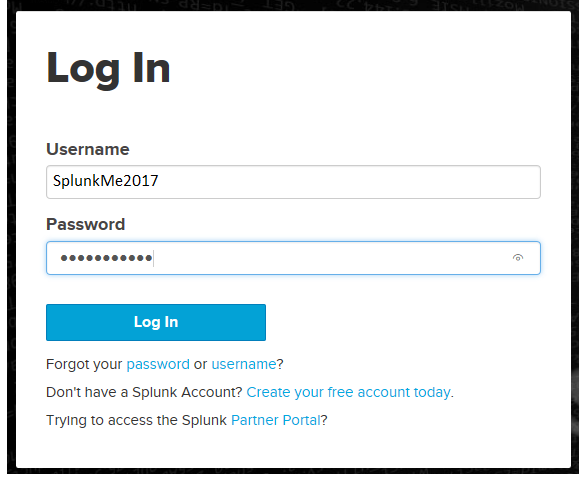The image size is (584, 478).
Task: Click the large Log In heading
Action: (x=108, y=69)
